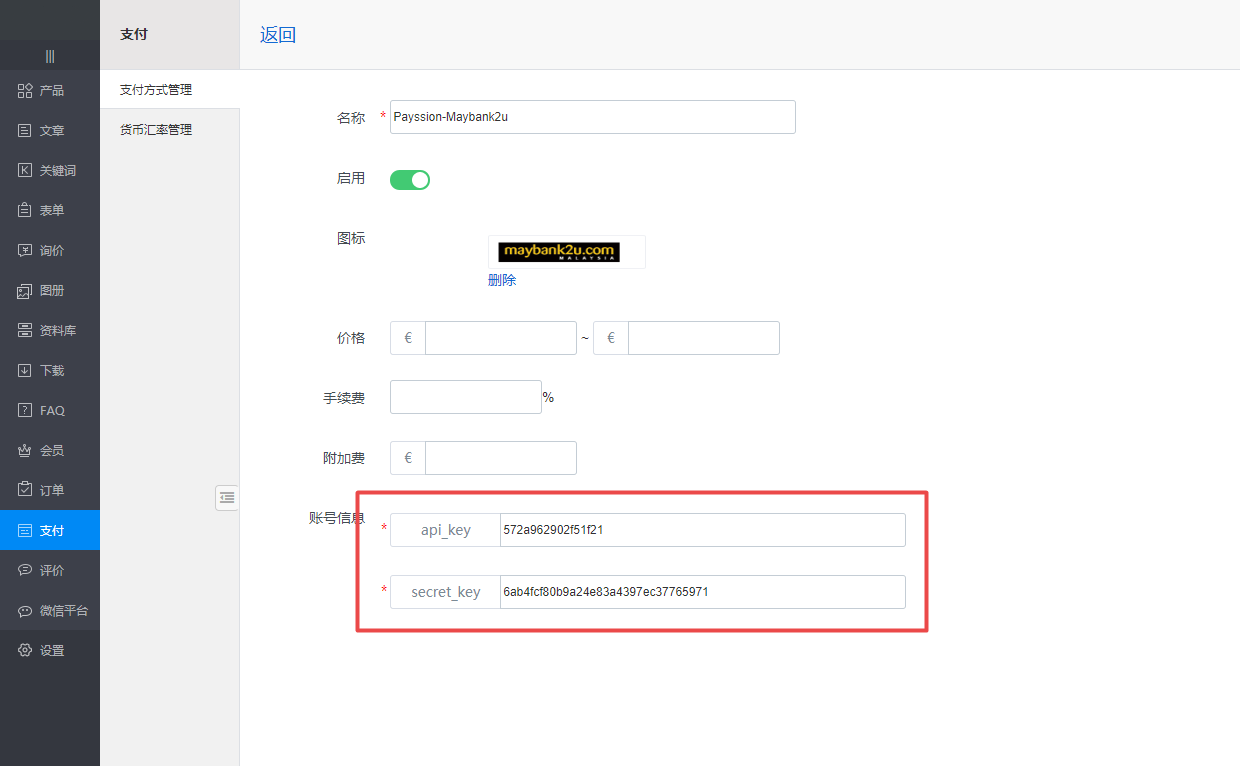Select the Keywords (关键词) icon
1240x766 pixels.
tap(25, 171)
